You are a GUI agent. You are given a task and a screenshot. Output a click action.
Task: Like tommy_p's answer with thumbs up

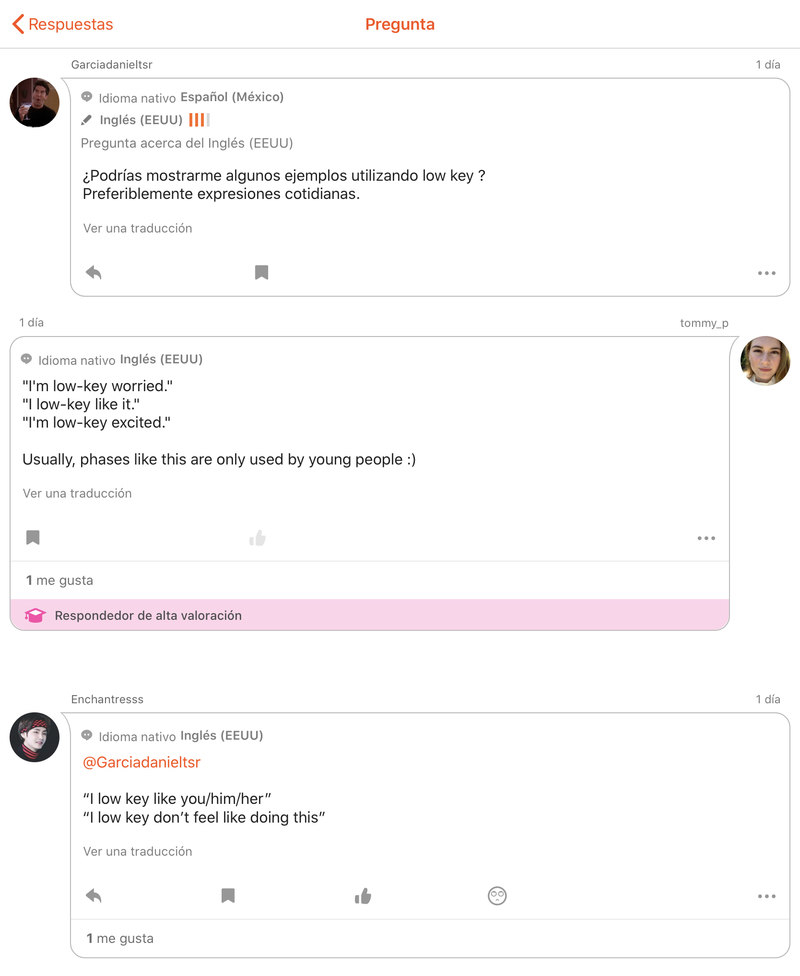[x=258, y=538]
